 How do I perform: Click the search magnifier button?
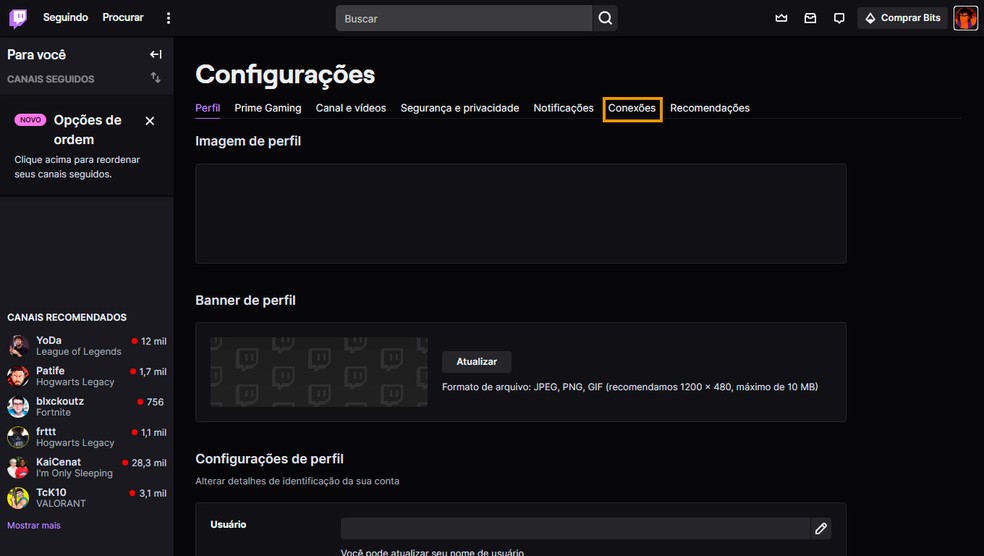[x=605, y=18]
